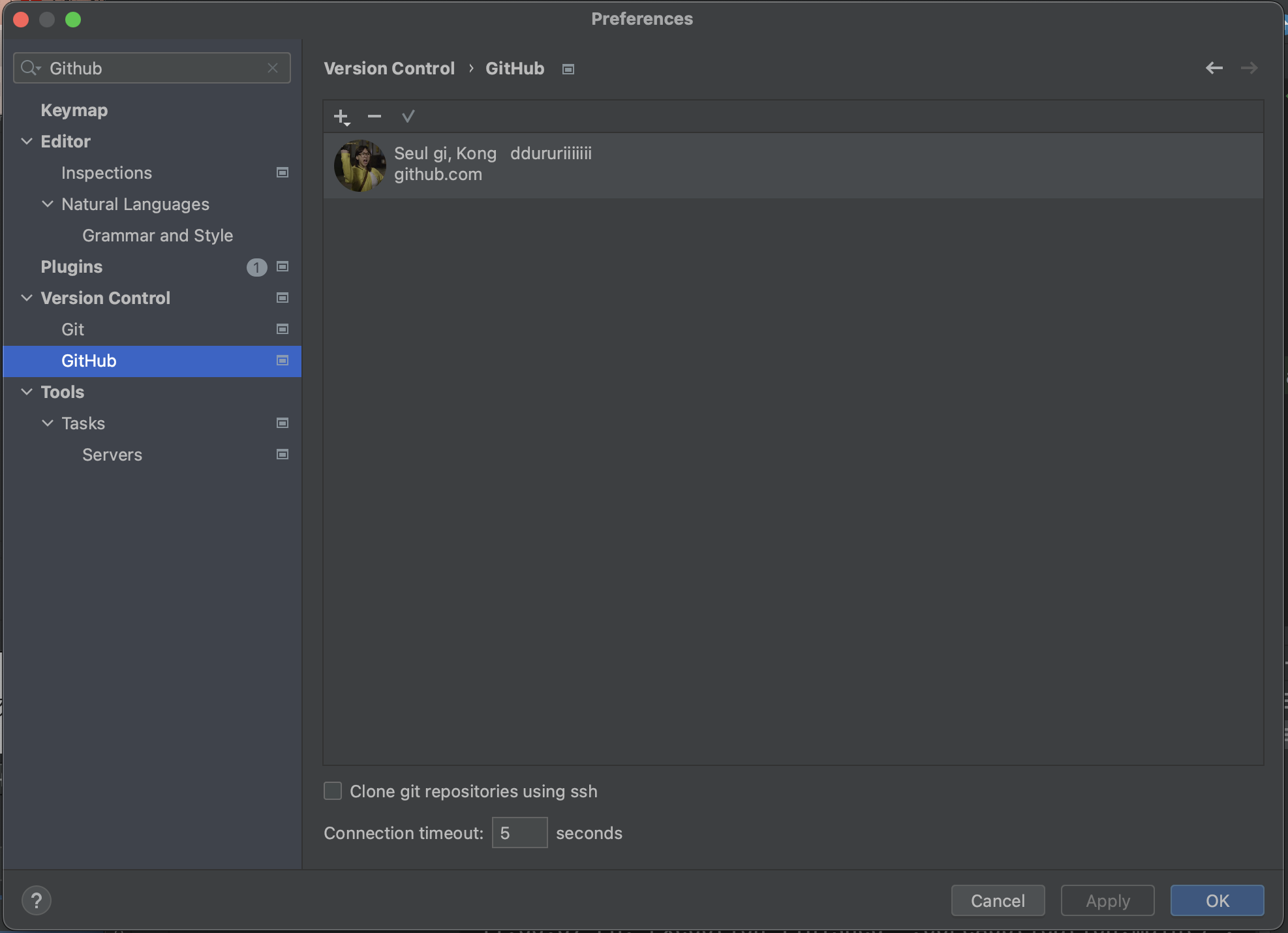The image size is (1288, 933).
Task: Click project icon beside Version Control
Action: point(283,298)
